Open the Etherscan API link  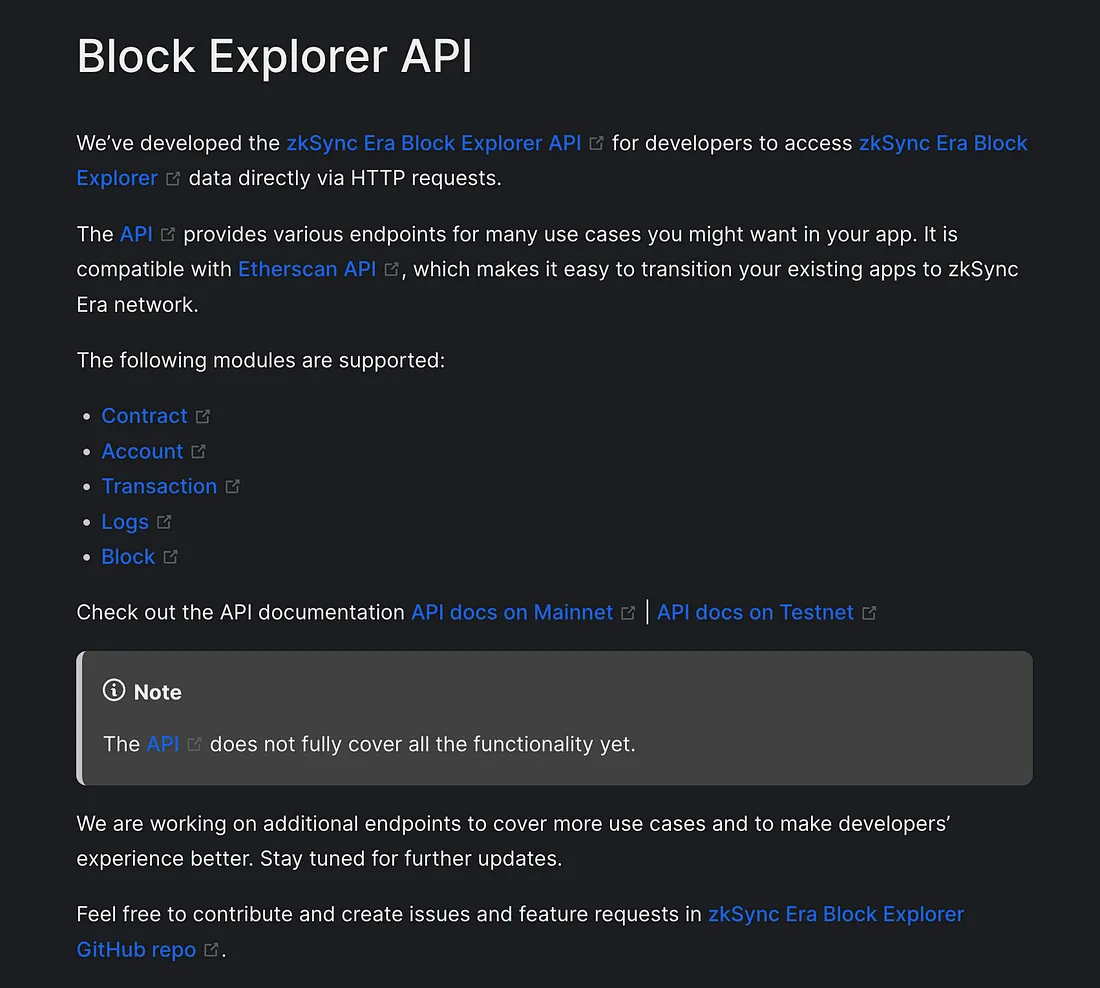[307, 269]
